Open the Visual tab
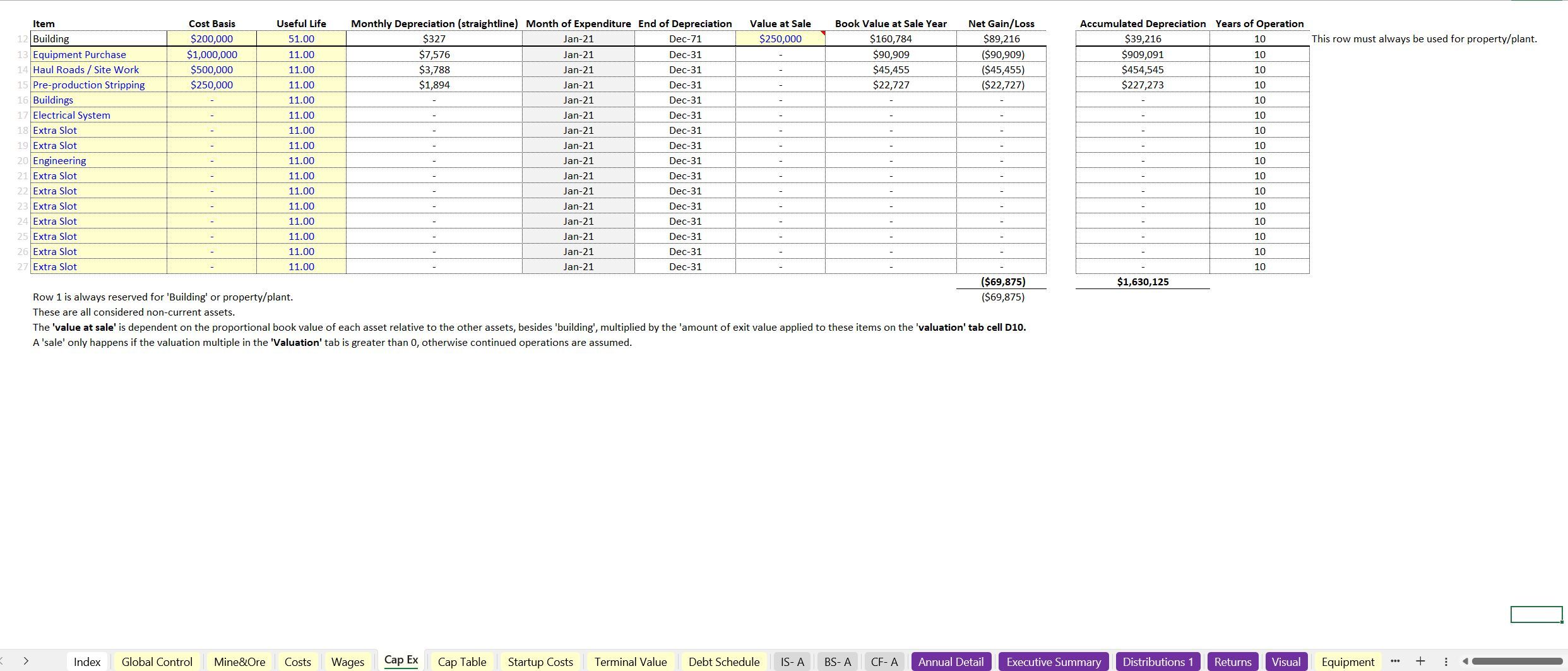 coord(1286,662)
